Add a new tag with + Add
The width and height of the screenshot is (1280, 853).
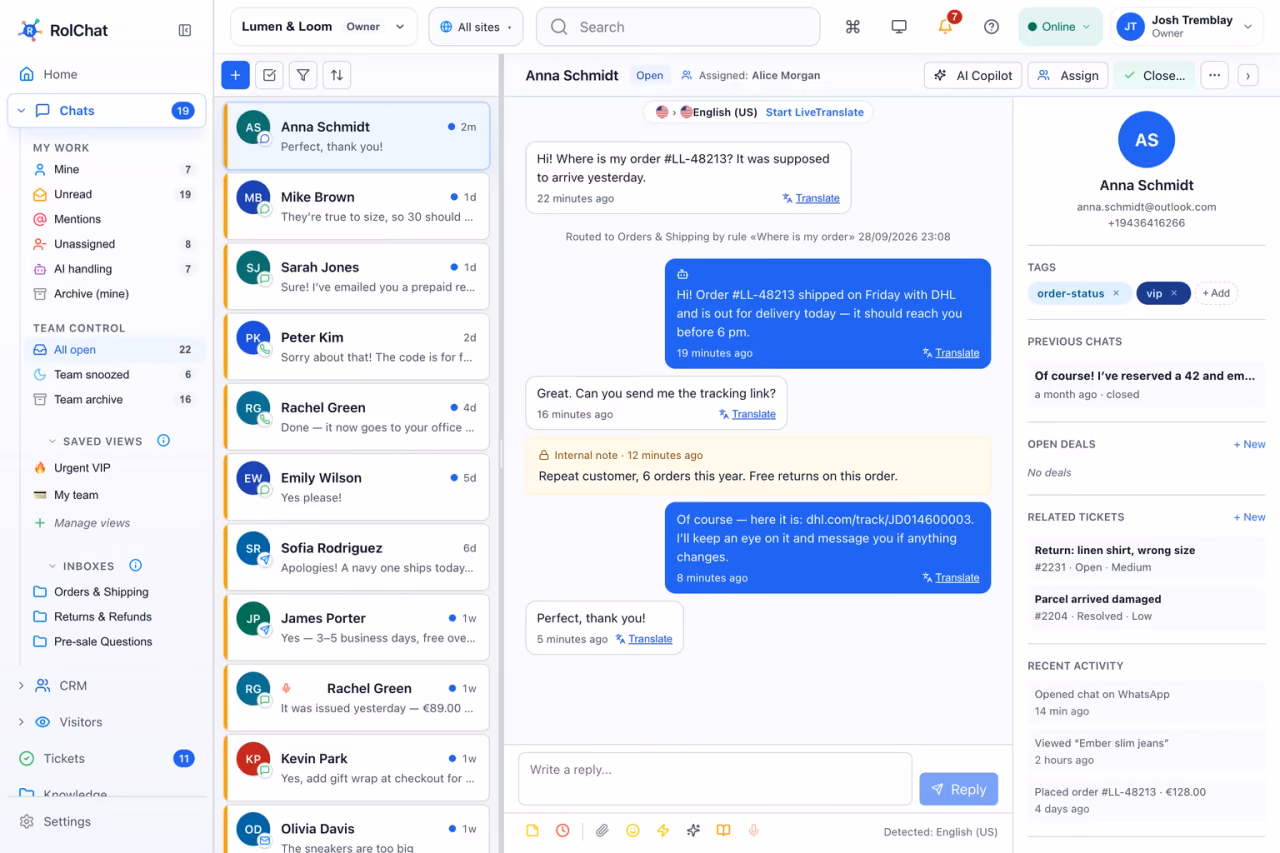(1216, 293)
